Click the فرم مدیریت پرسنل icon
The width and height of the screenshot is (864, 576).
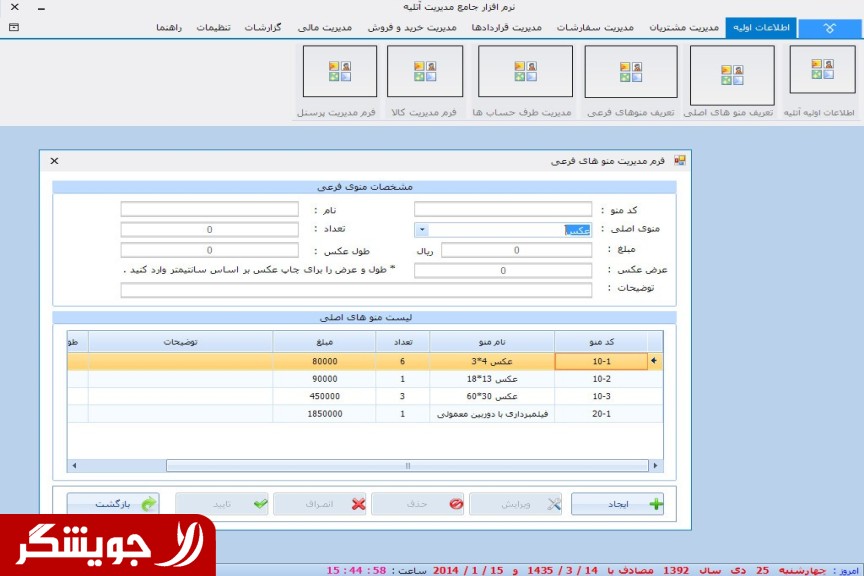pos(339,72)
